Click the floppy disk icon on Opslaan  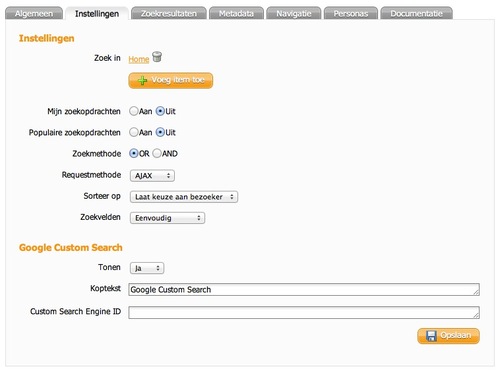click(x=431, y=336)
